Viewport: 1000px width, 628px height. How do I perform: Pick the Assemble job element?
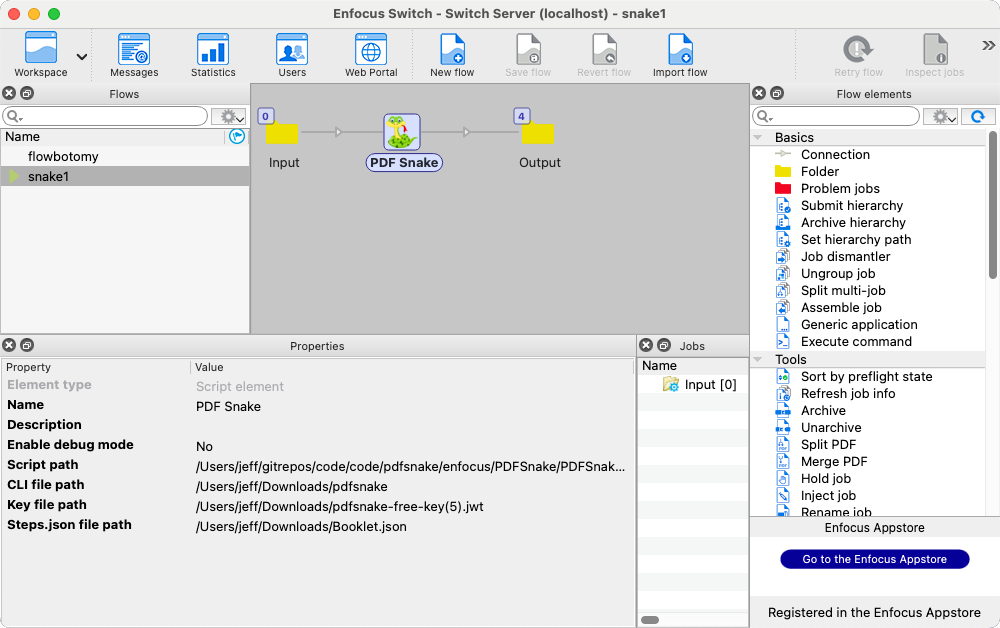click(841, 307)
